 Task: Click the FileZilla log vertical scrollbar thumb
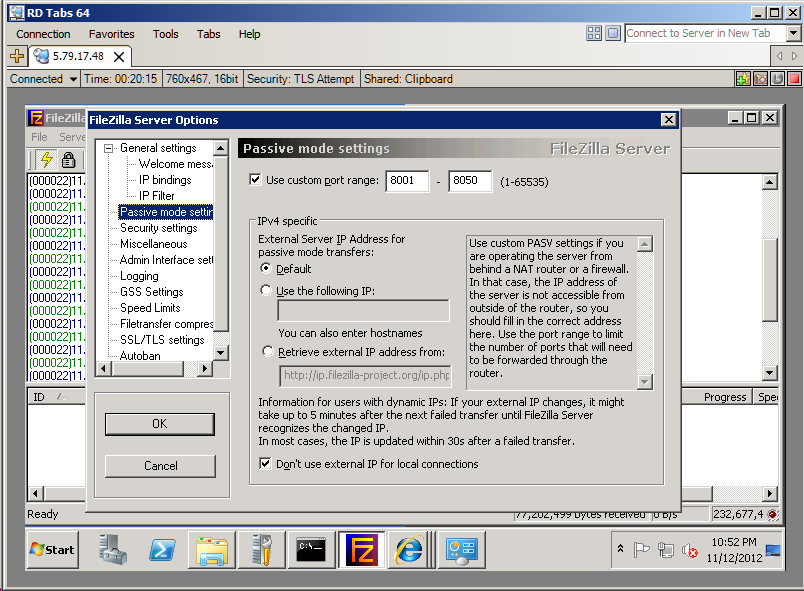tap(770, 280)
